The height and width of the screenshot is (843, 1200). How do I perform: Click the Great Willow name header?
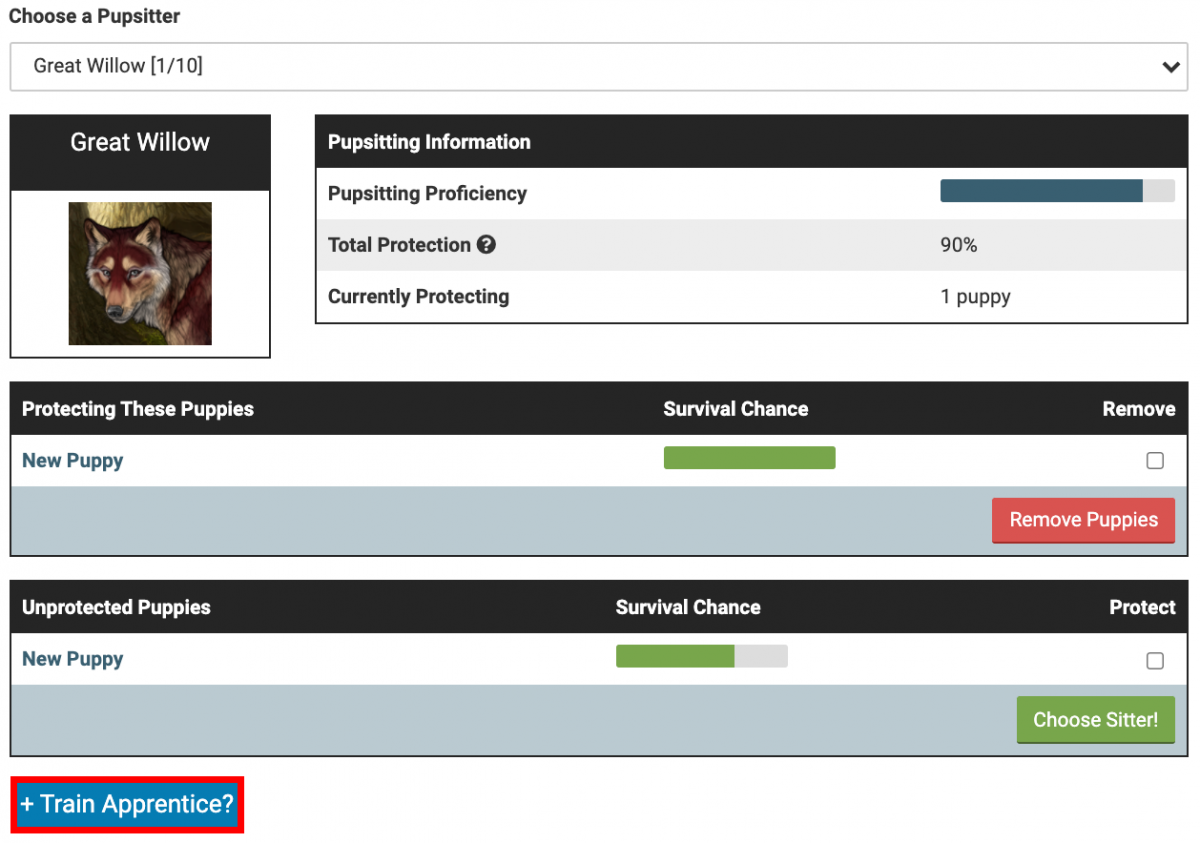click(x=140, y=143)
